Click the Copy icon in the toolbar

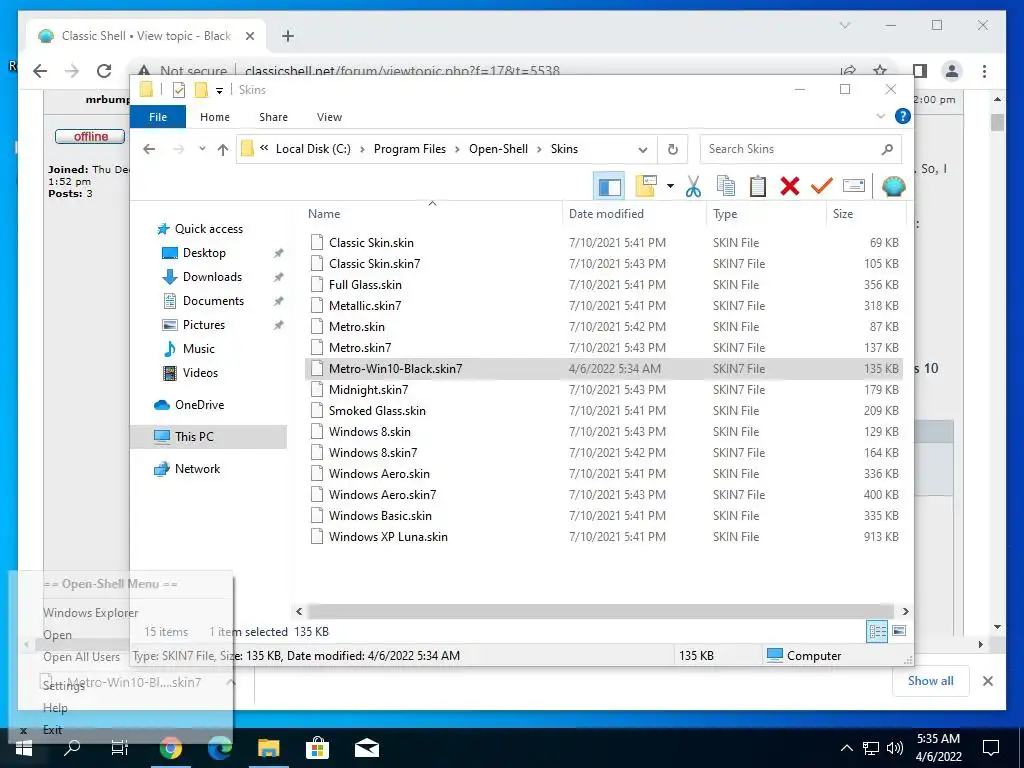726,187
